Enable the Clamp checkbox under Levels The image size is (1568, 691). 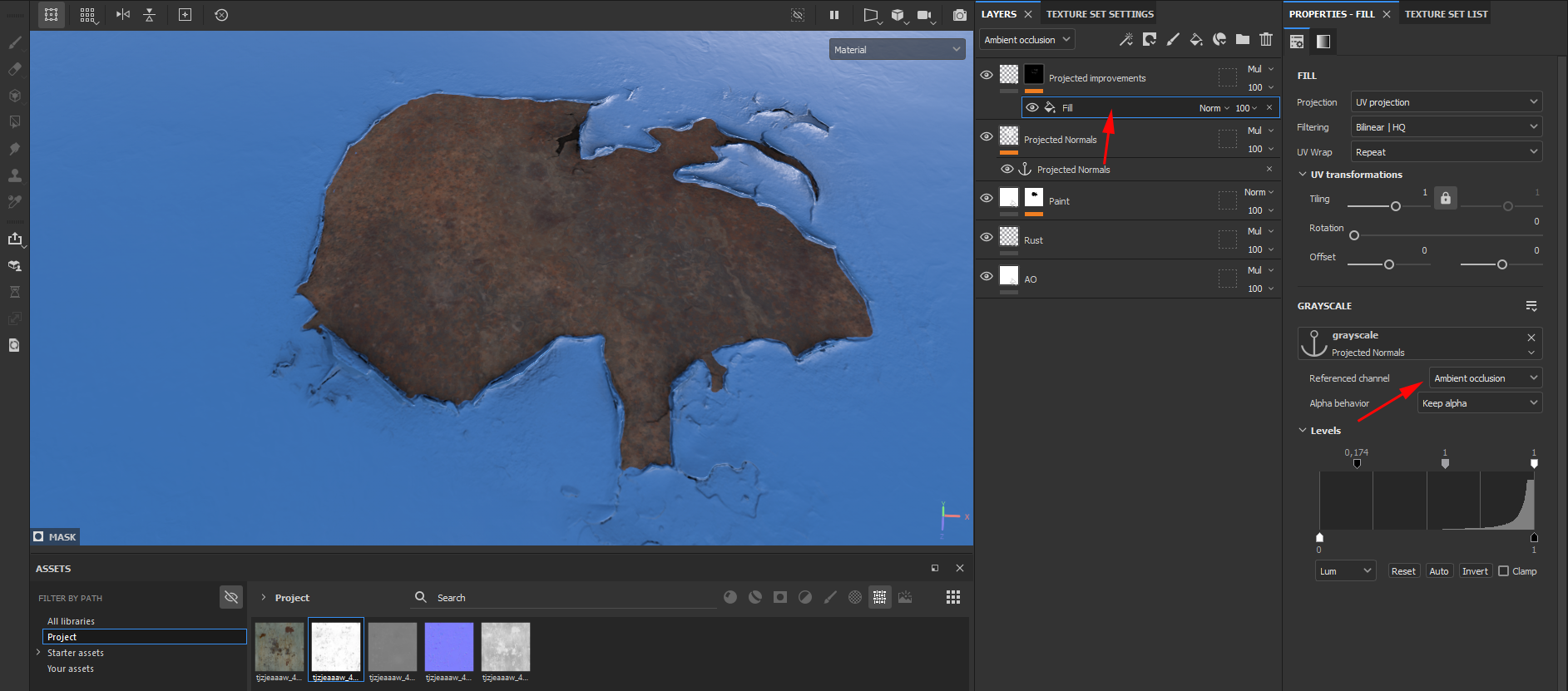point(1503,571)
